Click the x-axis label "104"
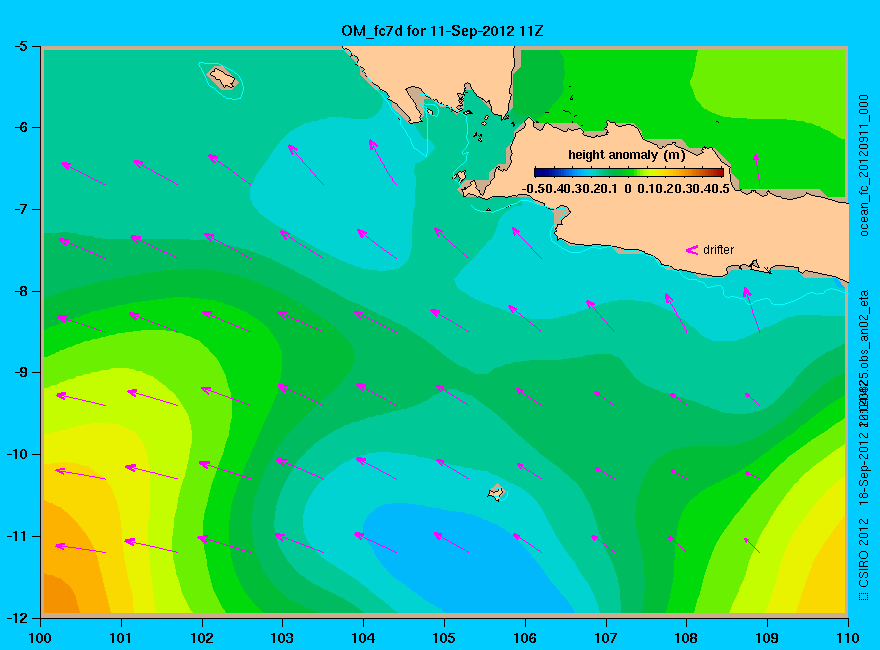The image size is (880, 650). coord(363,638)
